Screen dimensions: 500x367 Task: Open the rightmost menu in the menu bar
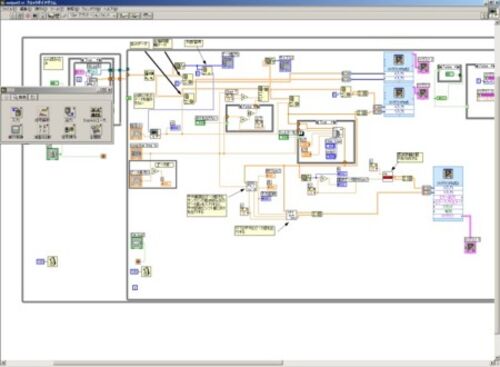(x=111, y=9)
